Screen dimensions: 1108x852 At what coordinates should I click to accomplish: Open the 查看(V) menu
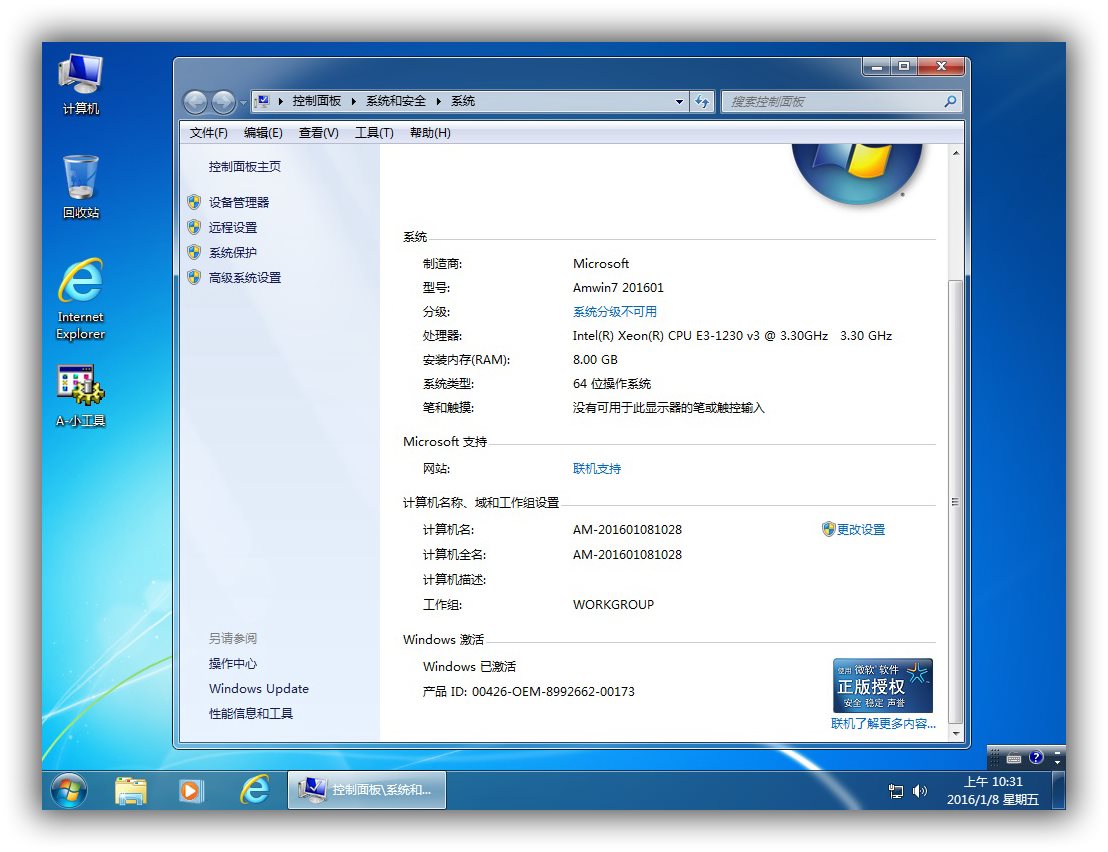tap(319, 133)
